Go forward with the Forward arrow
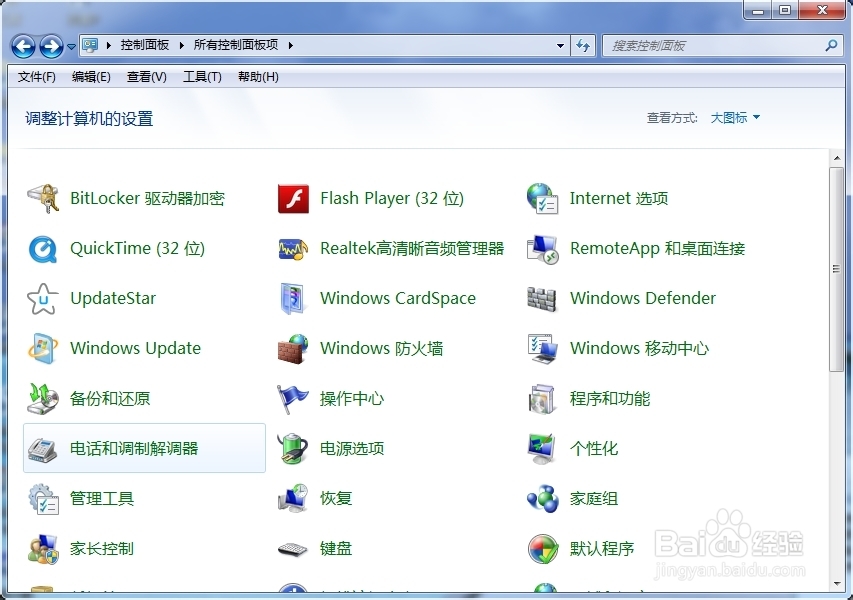 tap(52, 46)
